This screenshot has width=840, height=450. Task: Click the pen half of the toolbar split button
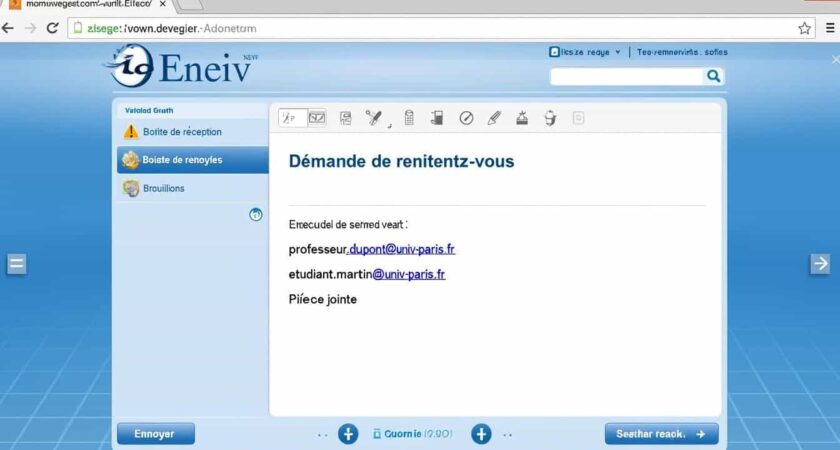coord(293,118)
